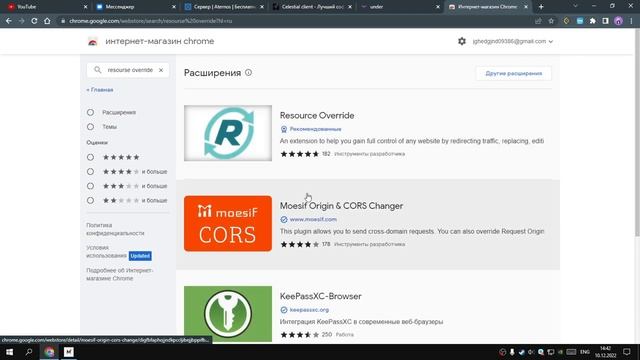Viewport: 640px width, 360px height.
Task: Reload the page with the refresh icon
Action: tap(34, 20)
